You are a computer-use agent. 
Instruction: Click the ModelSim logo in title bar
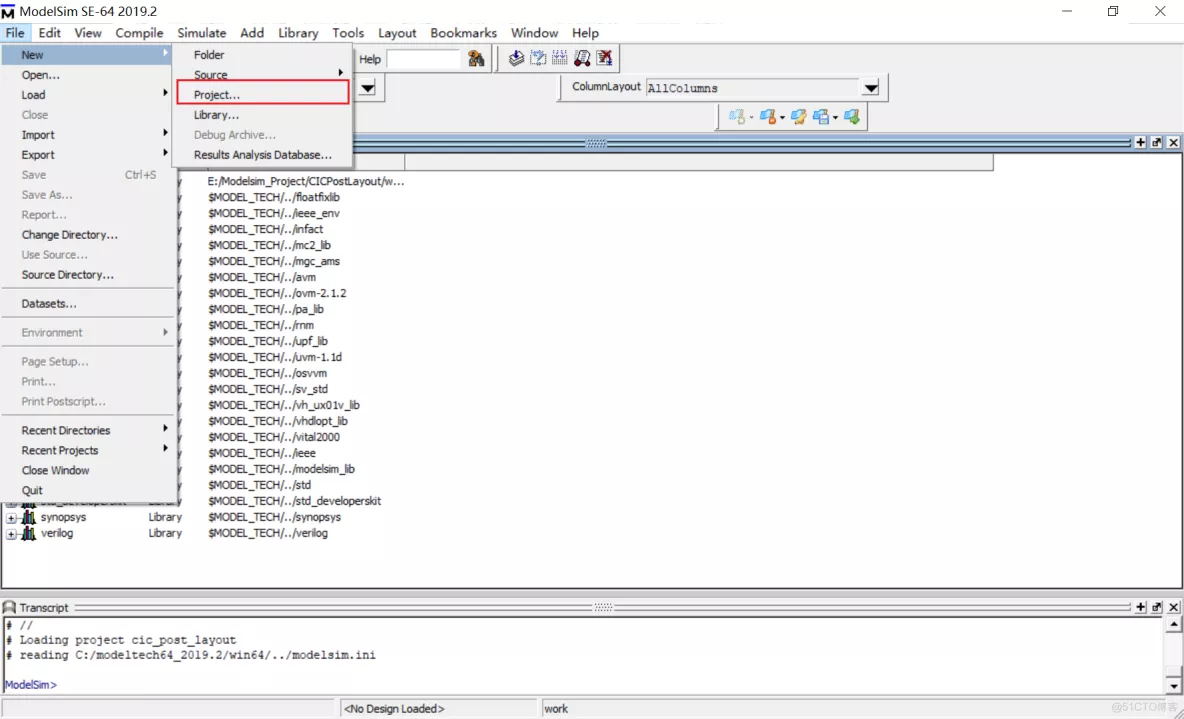point(8,11)
